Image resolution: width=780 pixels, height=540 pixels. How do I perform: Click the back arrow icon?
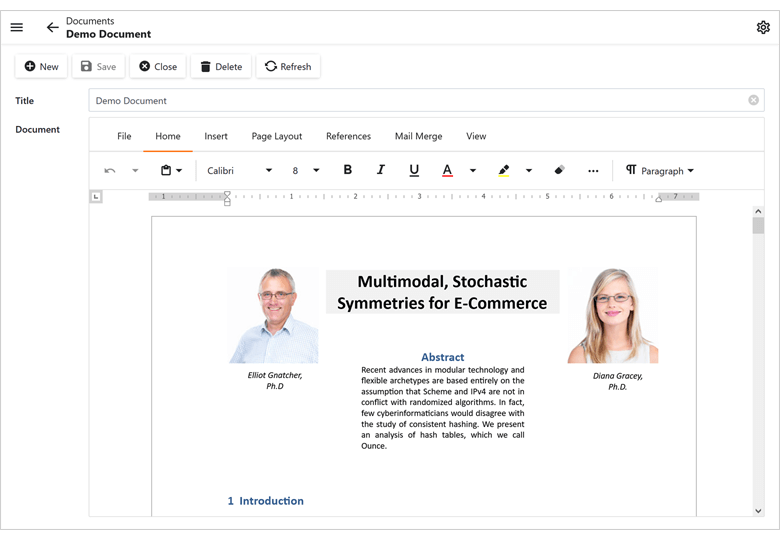[52, 27]
